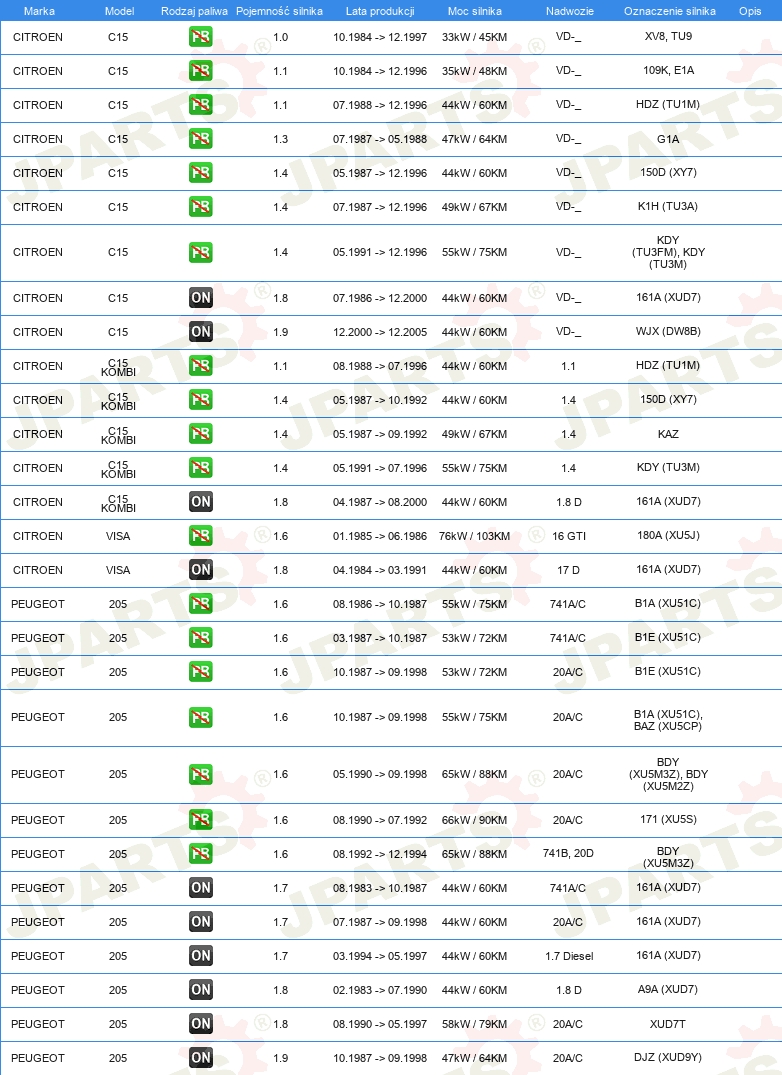This screenshot has height=1075, width=782.
Task: Select the 76kW / 103KM power cell
Action: [x=474, y=536]
